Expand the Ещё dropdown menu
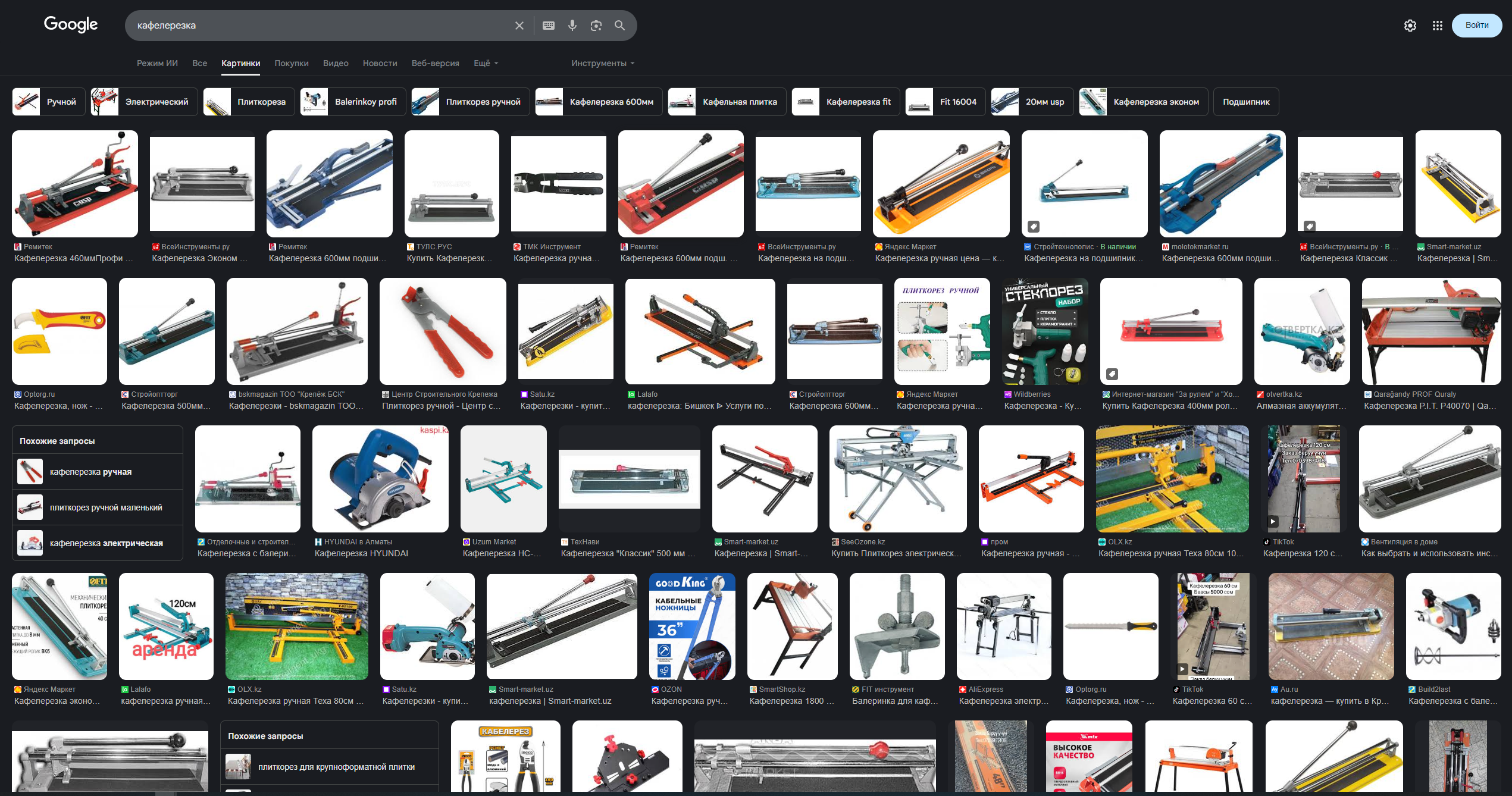The height and width of the screenshot is (796, 1512). (x=486, y=63)
